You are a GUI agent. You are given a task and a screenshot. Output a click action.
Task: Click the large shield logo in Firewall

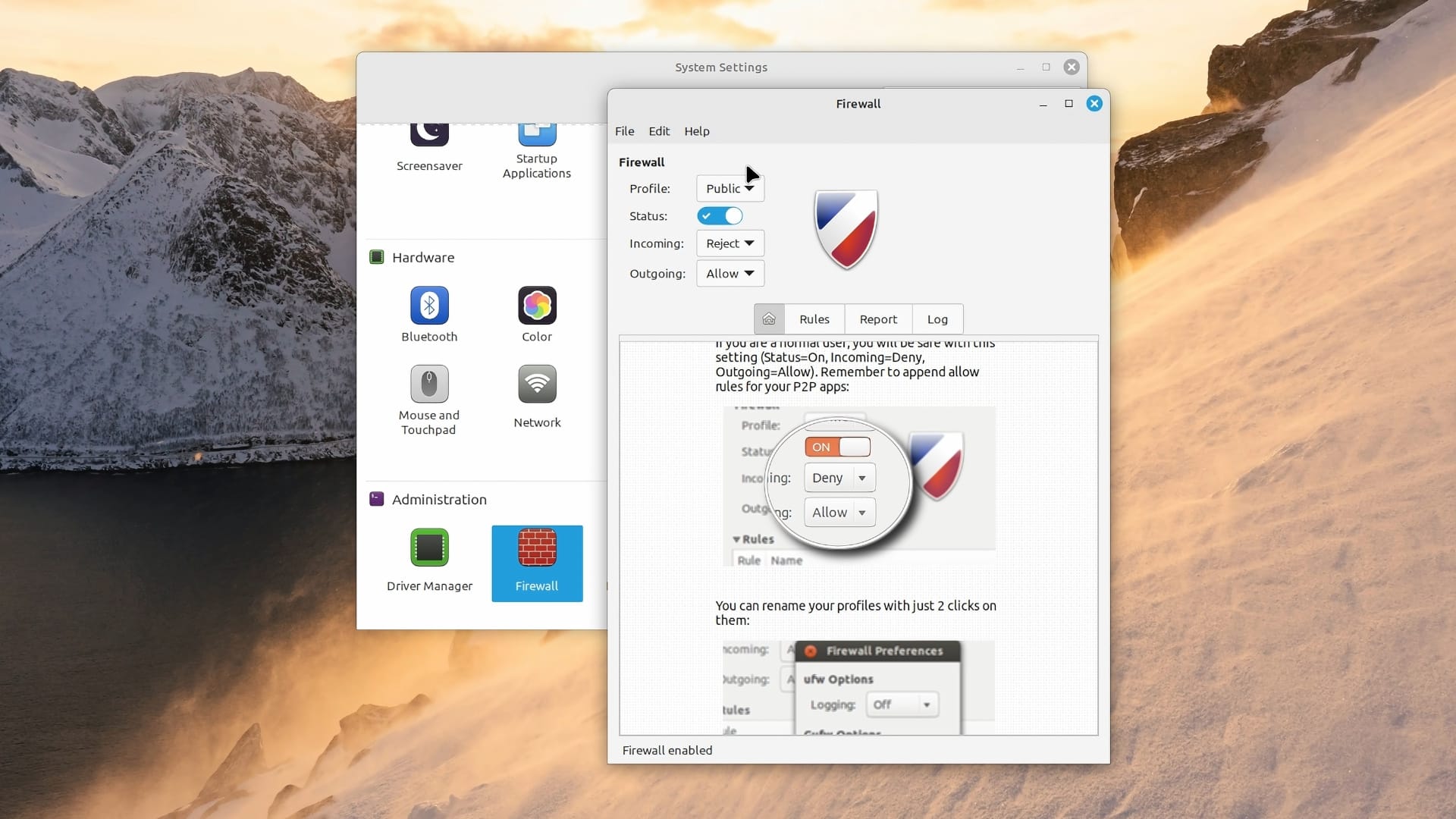846,230
